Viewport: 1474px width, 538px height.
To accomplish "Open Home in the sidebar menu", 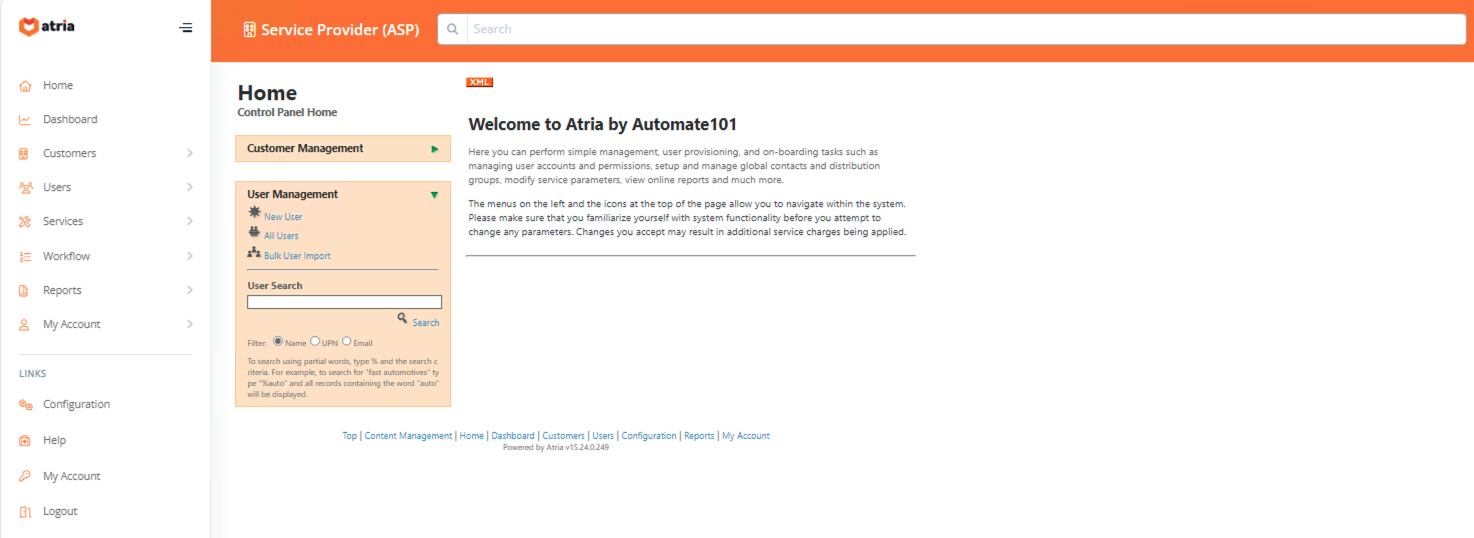I will pos(58,86).
